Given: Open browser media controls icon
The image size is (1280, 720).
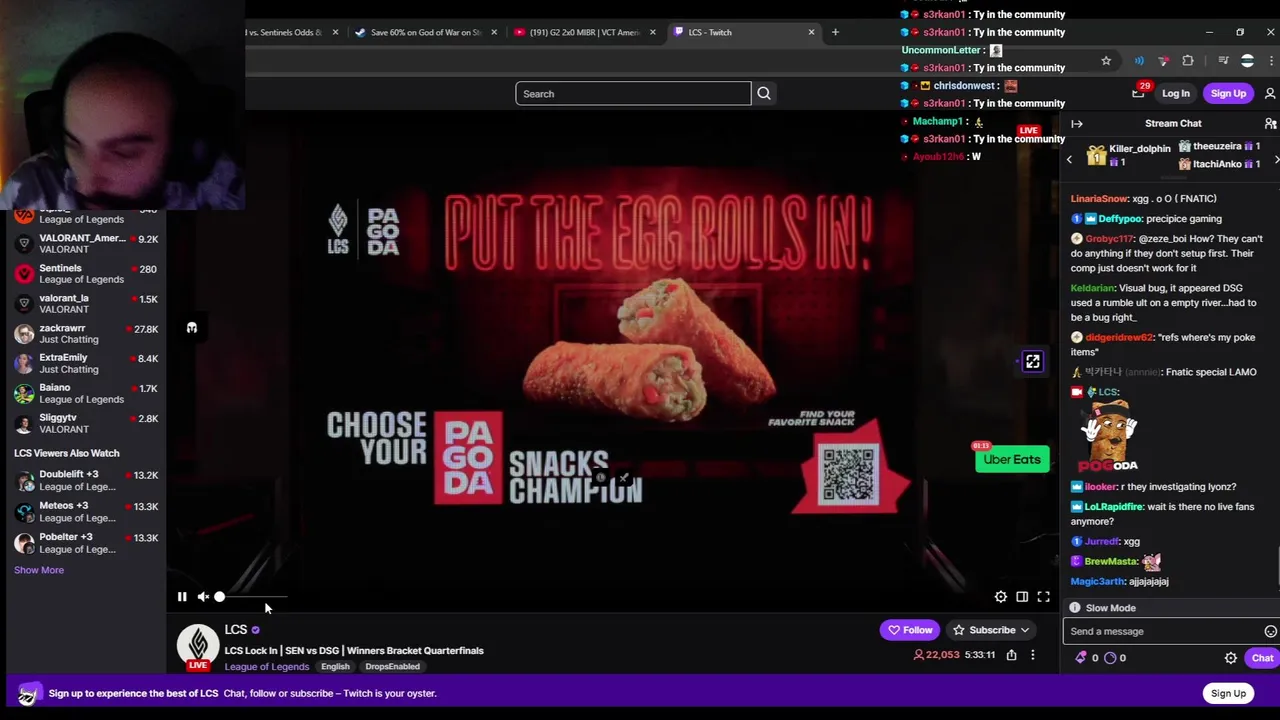Looking at the screenshot, I should coord(1223,61).
